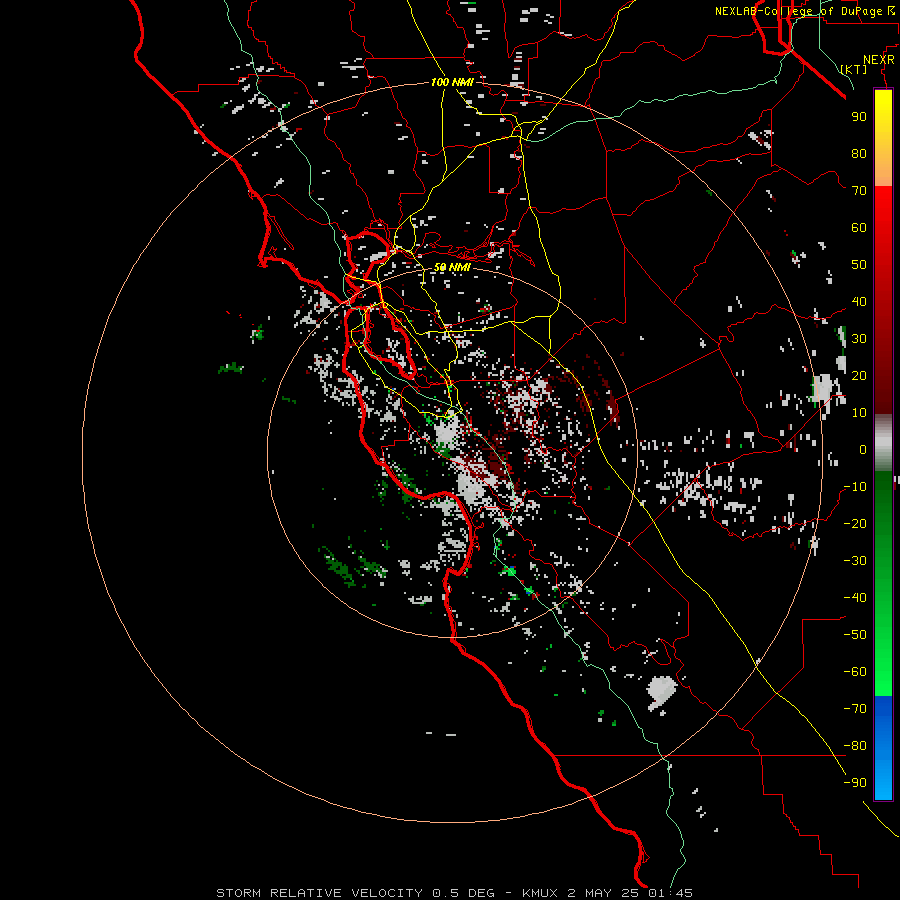Click the "2 MAY 25" date in the caption
Image resolution: width=900 pixels, height=900 pixels.
pos(603,893)
